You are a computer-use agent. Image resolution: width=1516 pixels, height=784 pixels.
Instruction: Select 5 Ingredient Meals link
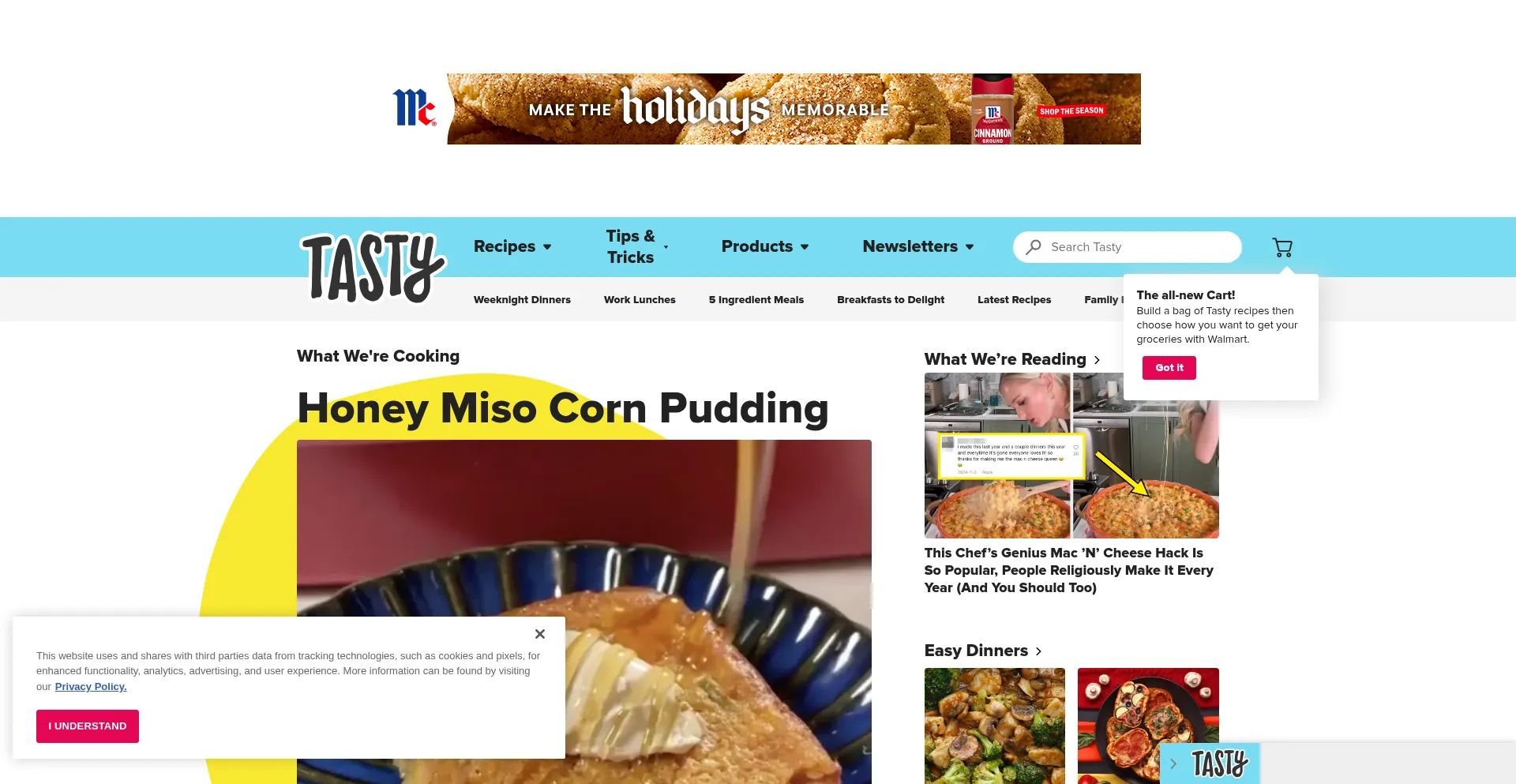pos(756,300)
